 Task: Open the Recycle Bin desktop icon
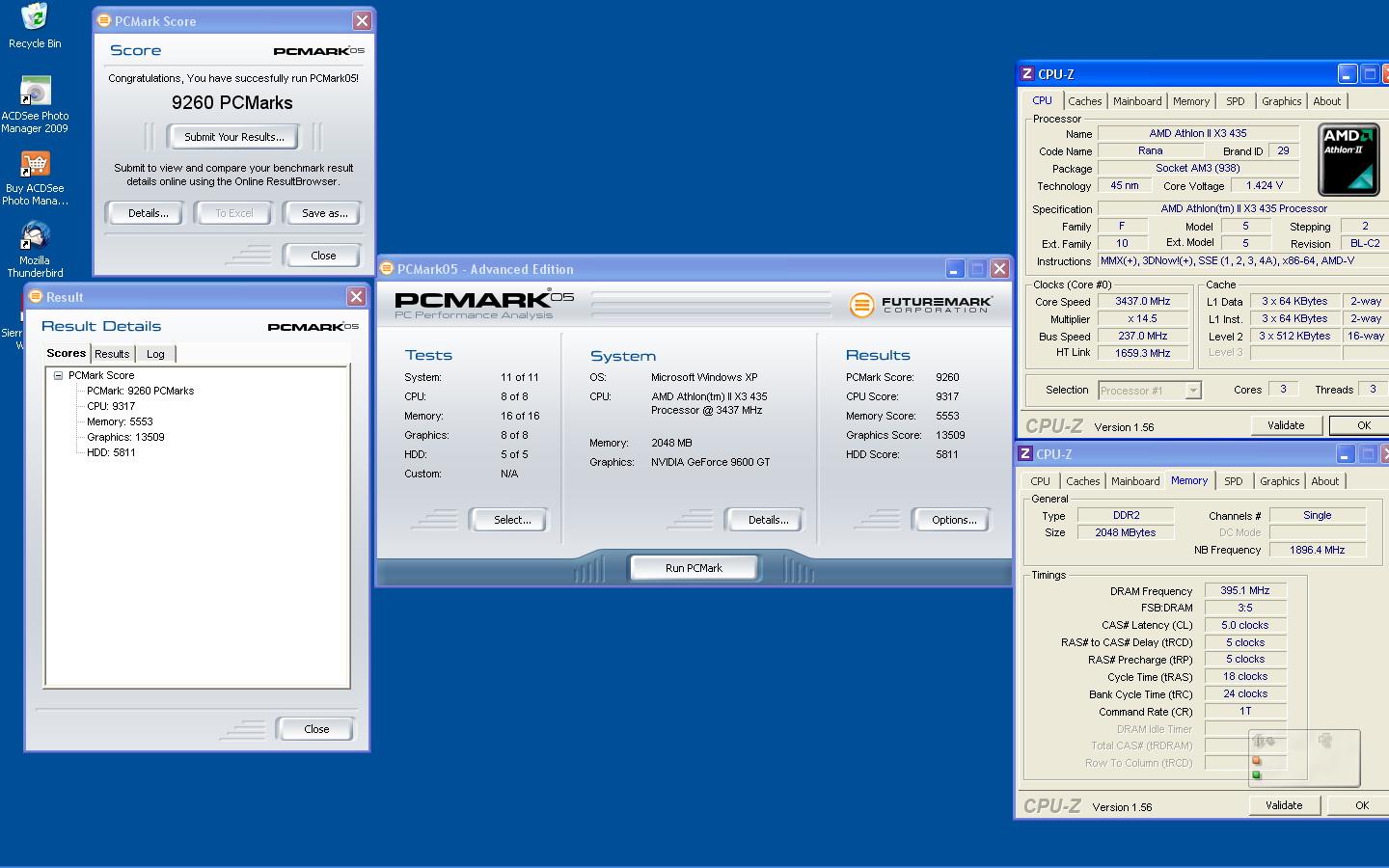click(34, 26)
